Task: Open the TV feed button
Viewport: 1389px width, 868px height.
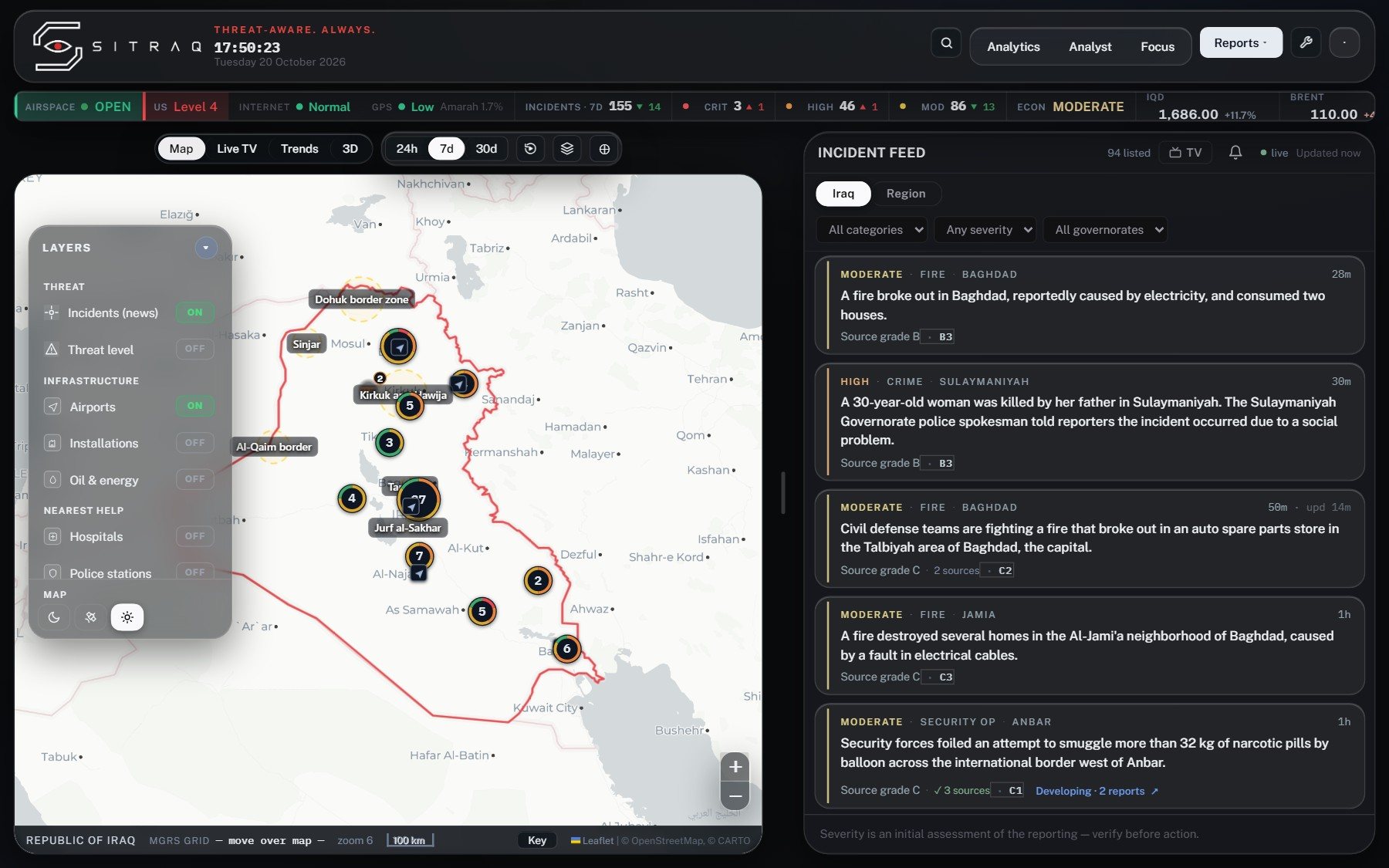Action: [1185, 153]
